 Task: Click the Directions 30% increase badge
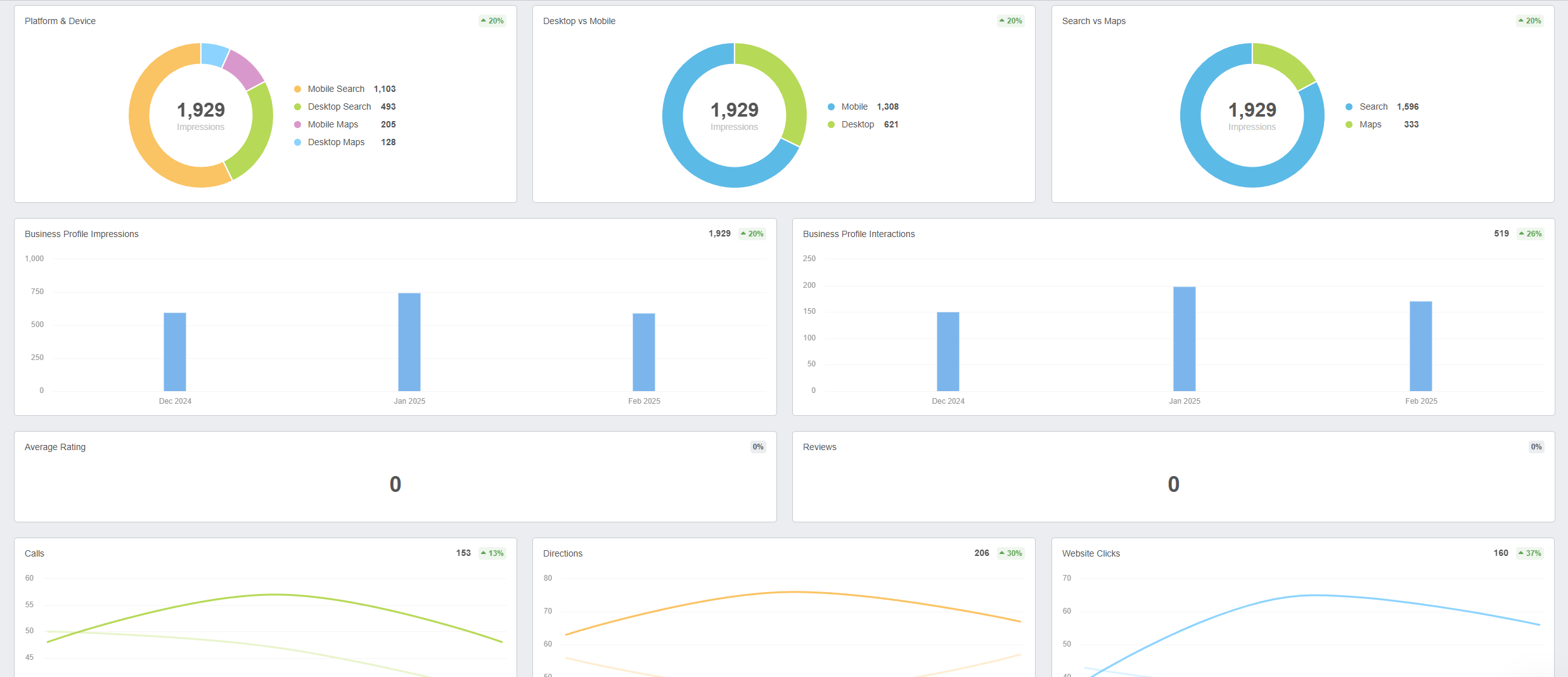point(1011,553)
